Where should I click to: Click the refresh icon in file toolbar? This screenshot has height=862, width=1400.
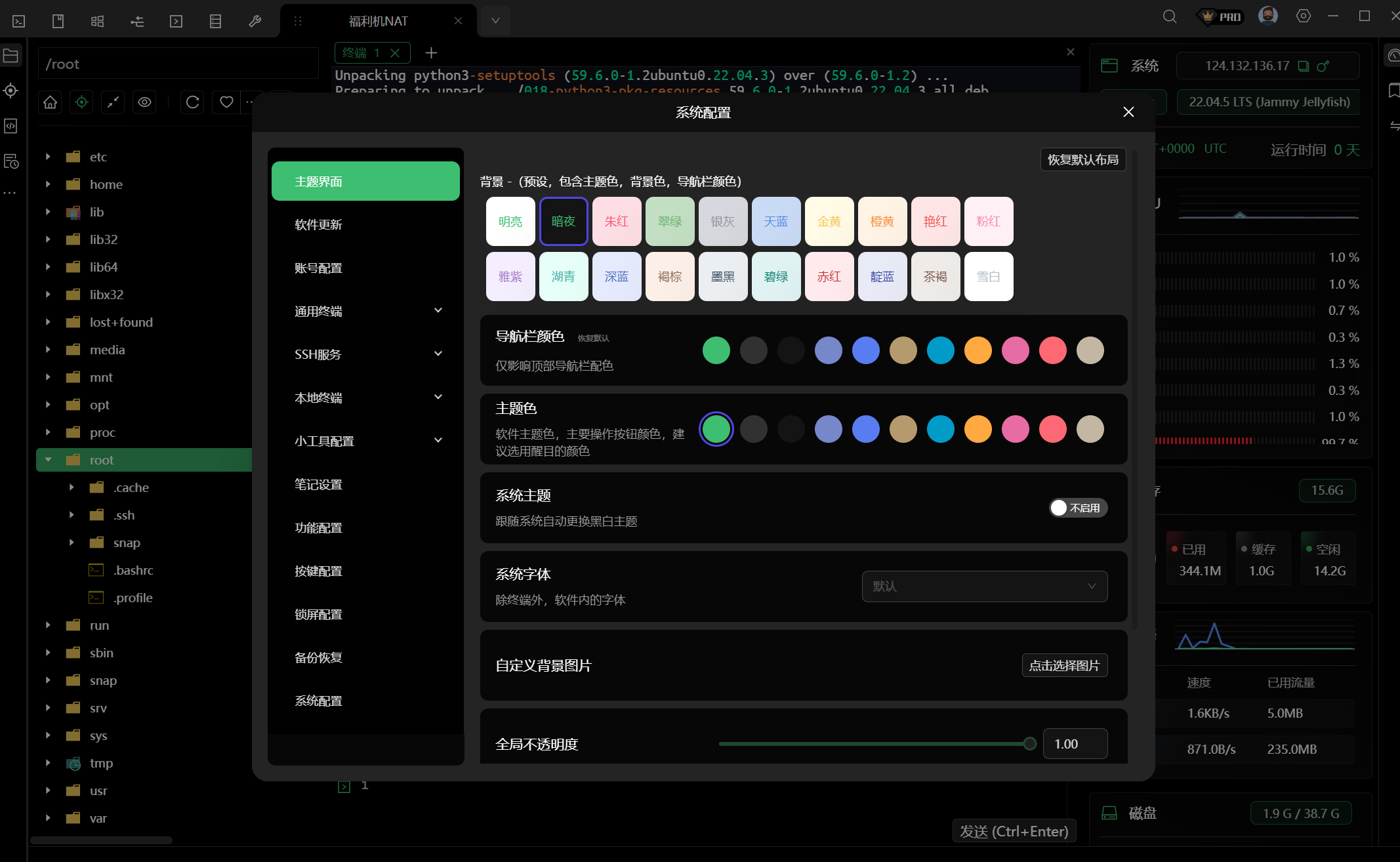pyautogui.click(x=192, y=102)
